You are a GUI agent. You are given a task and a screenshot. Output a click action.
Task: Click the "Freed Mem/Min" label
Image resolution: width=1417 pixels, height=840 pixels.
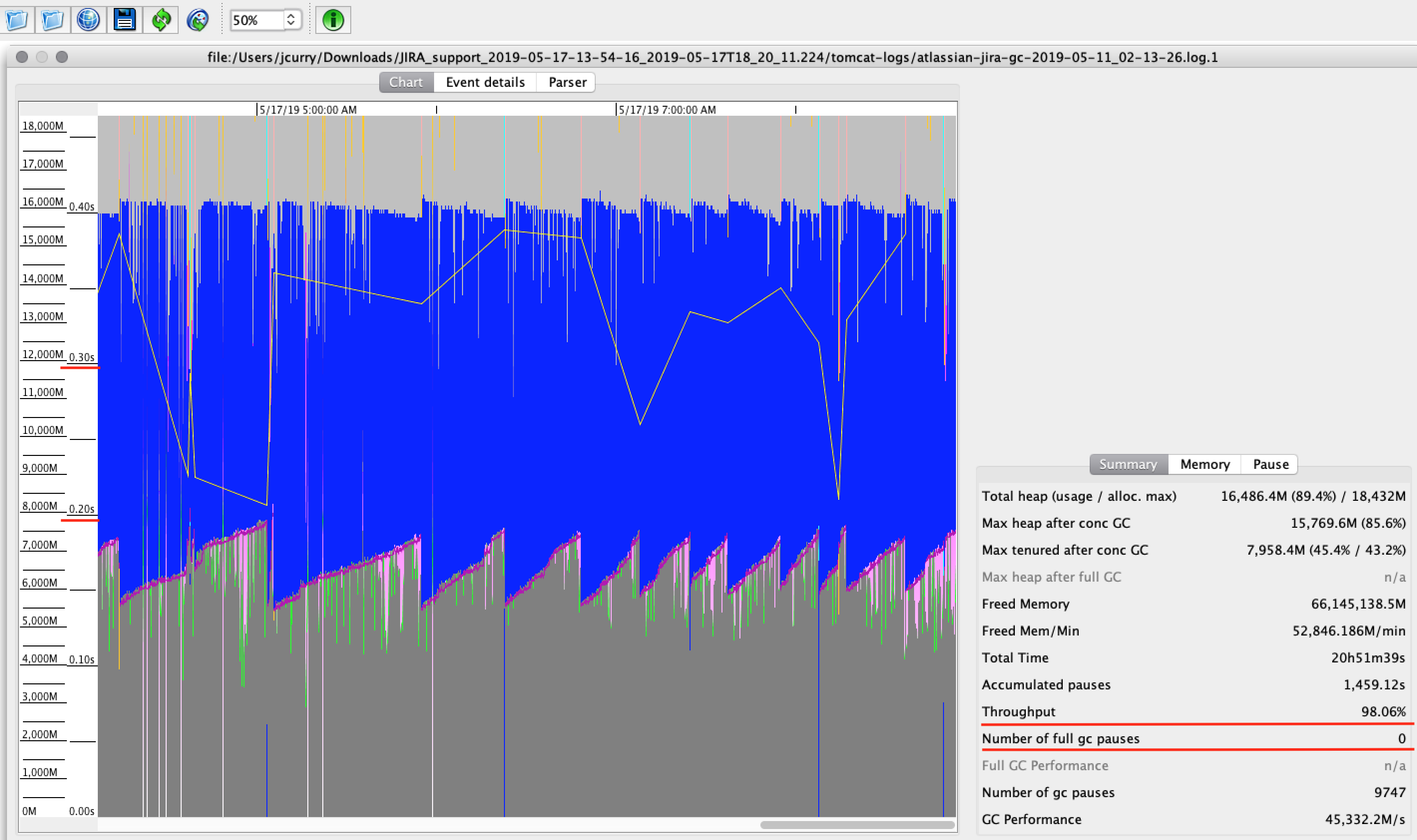(x=1030, y=630)
